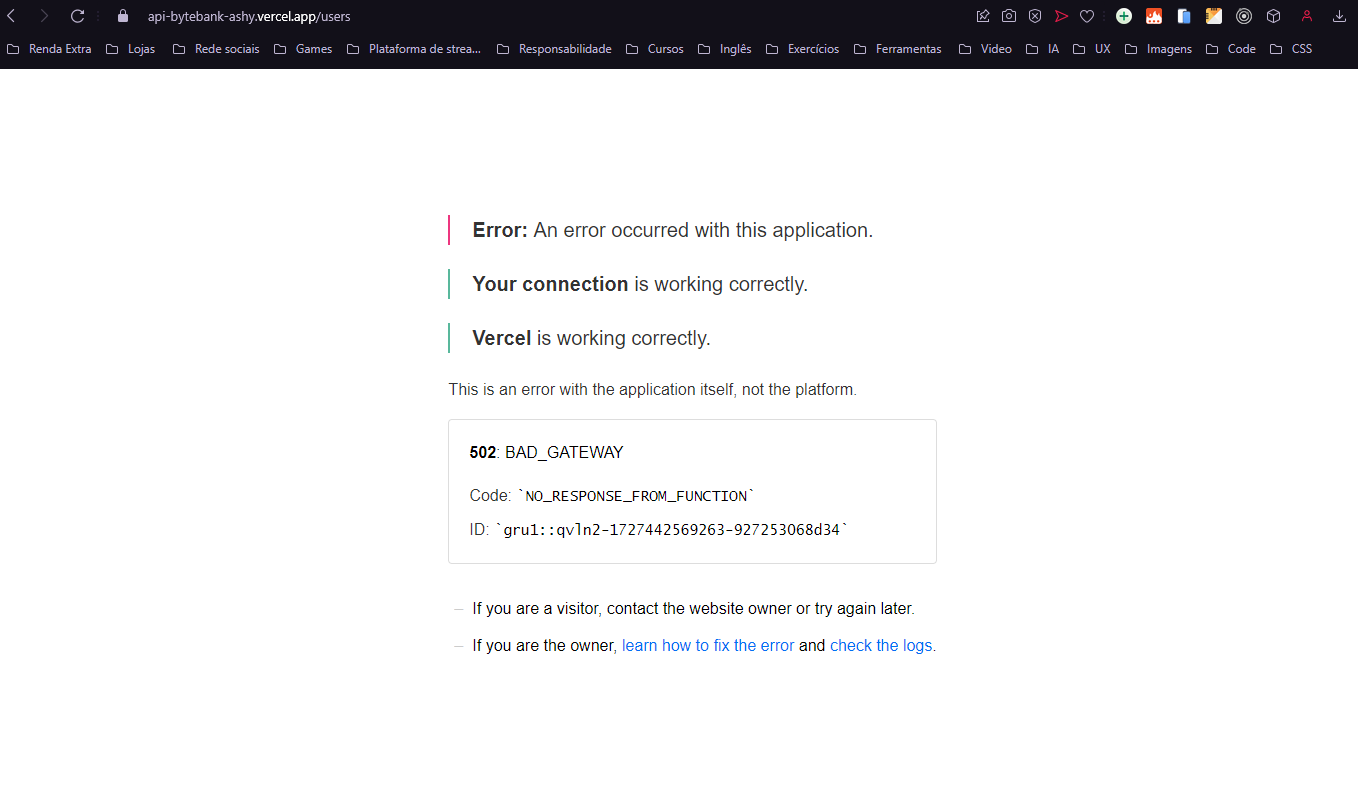Viewport: 1358px width, 798px height.
Task: Open the Ferramentas bookmarks folder
Action: point(898,49)
